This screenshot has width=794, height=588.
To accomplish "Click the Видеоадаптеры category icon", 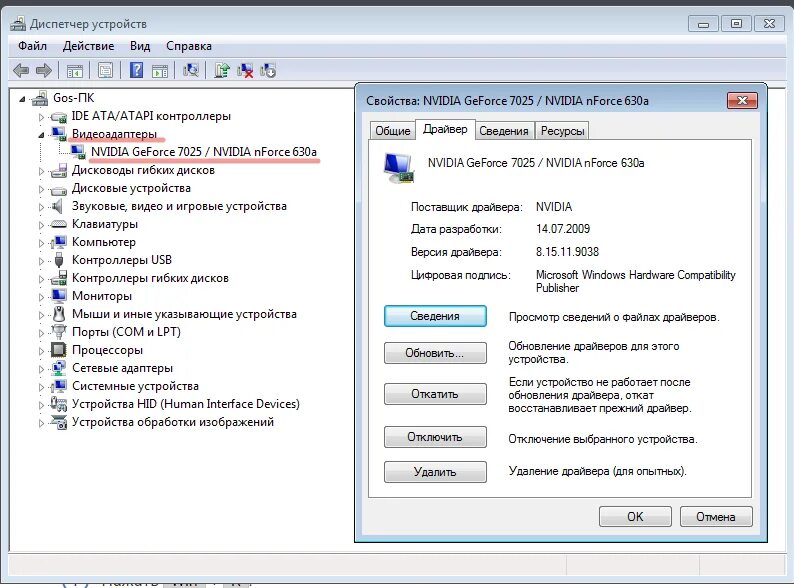I will coord(59,134).
